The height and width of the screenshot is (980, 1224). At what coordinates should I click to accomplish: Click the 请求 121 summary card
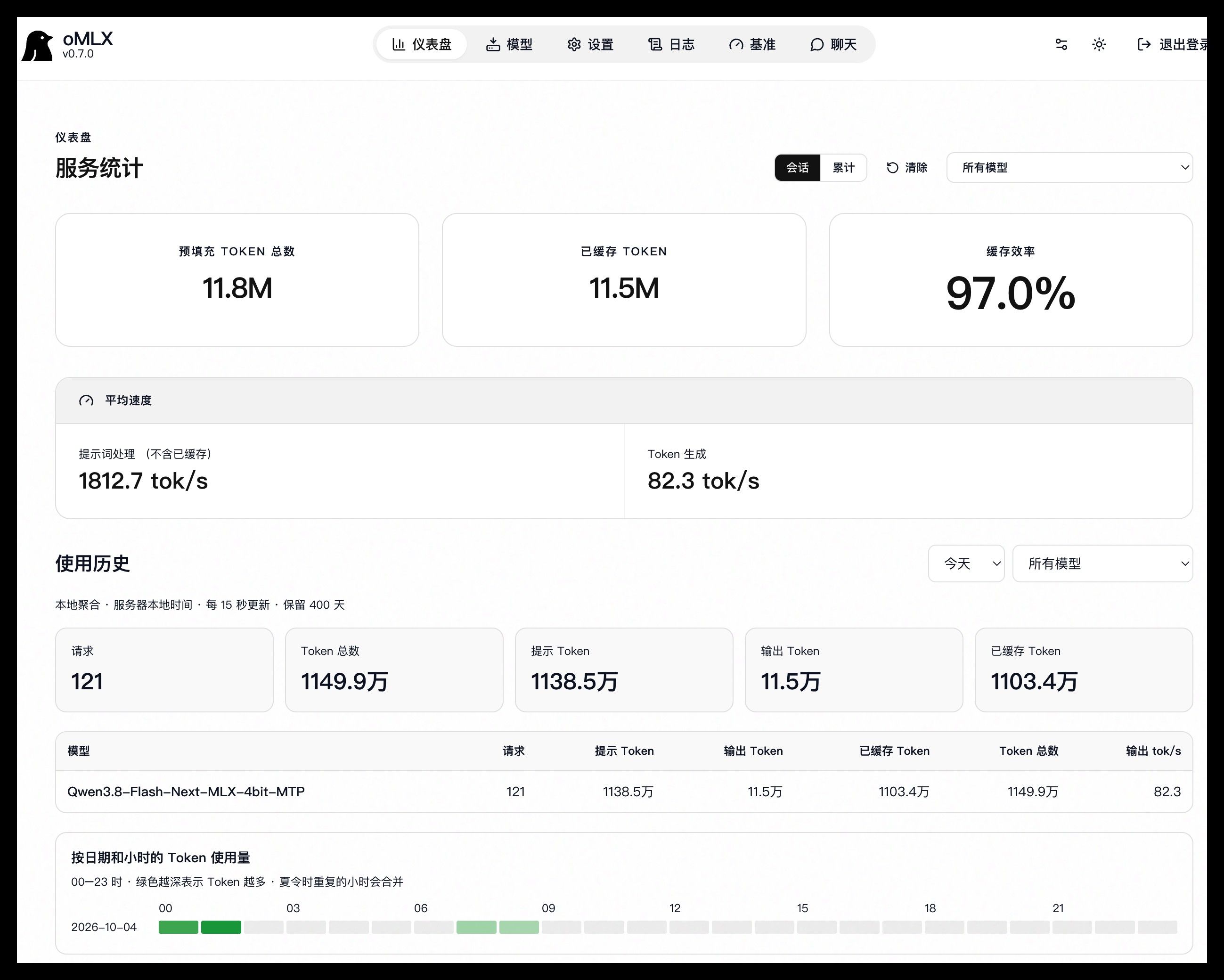[164, 670]
